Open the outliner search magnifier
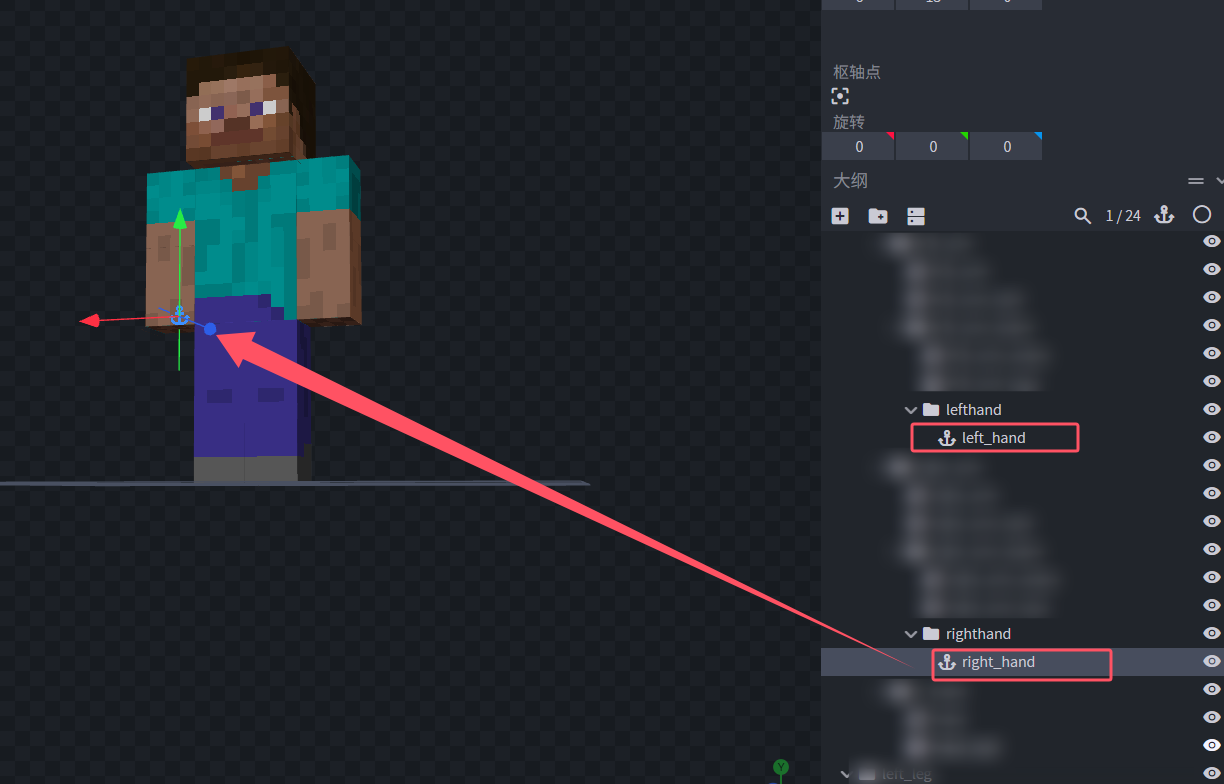 (x=1082, y=216)
